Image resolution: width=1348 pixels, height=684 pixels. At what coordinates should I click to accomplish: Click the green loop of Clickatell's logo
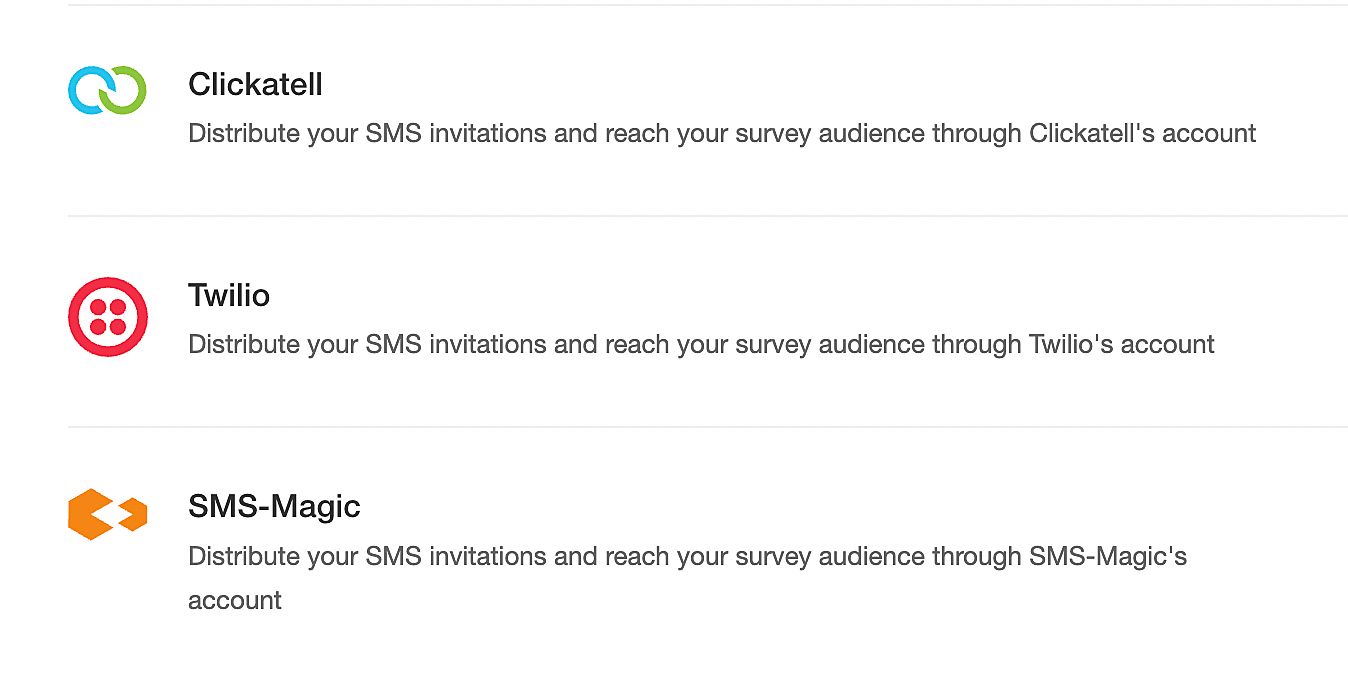pyautogui.click(x=129, y=90)
